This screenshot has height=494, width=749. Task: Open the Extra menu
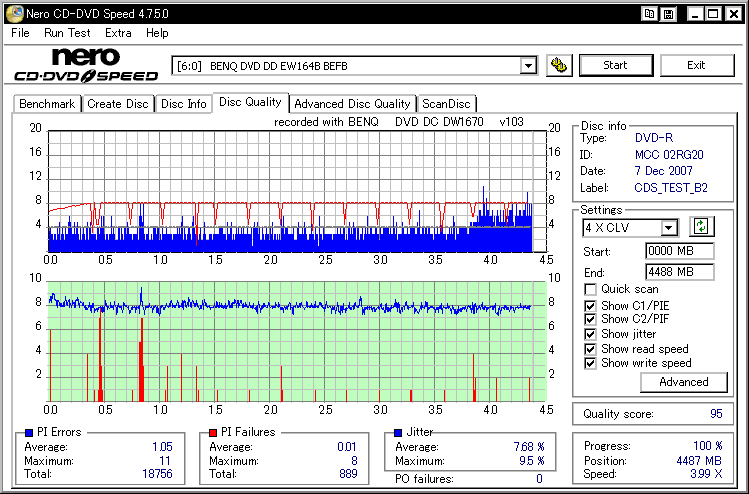118,33
